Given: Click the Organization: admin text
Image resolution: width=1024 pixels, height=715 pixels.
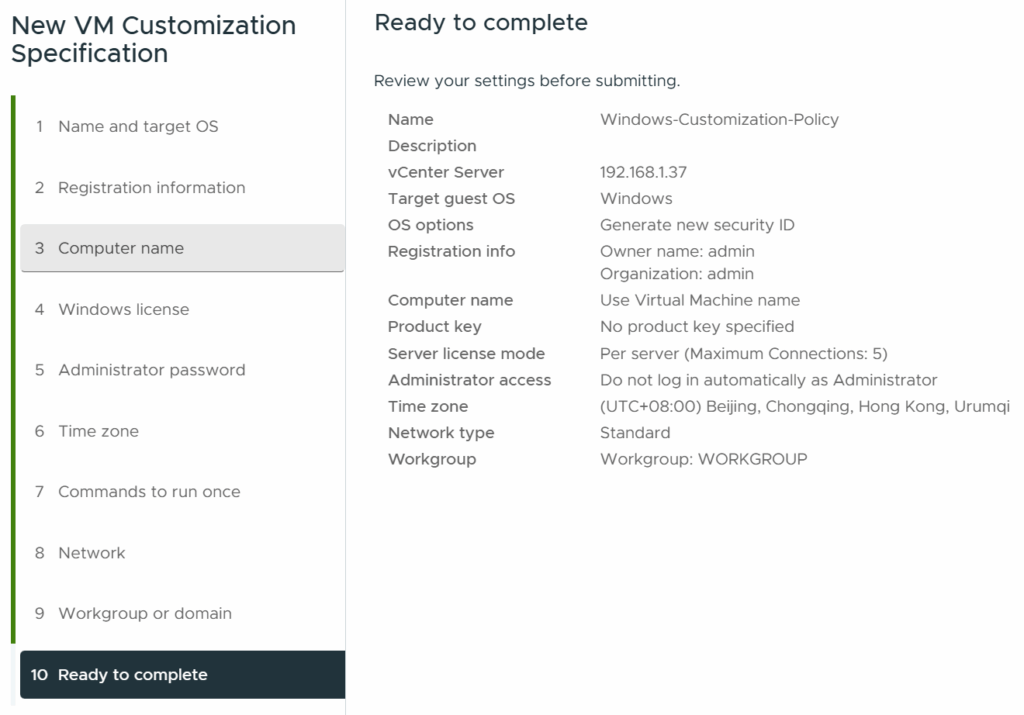Looking at the screenshot, I should tap(677, 274).
